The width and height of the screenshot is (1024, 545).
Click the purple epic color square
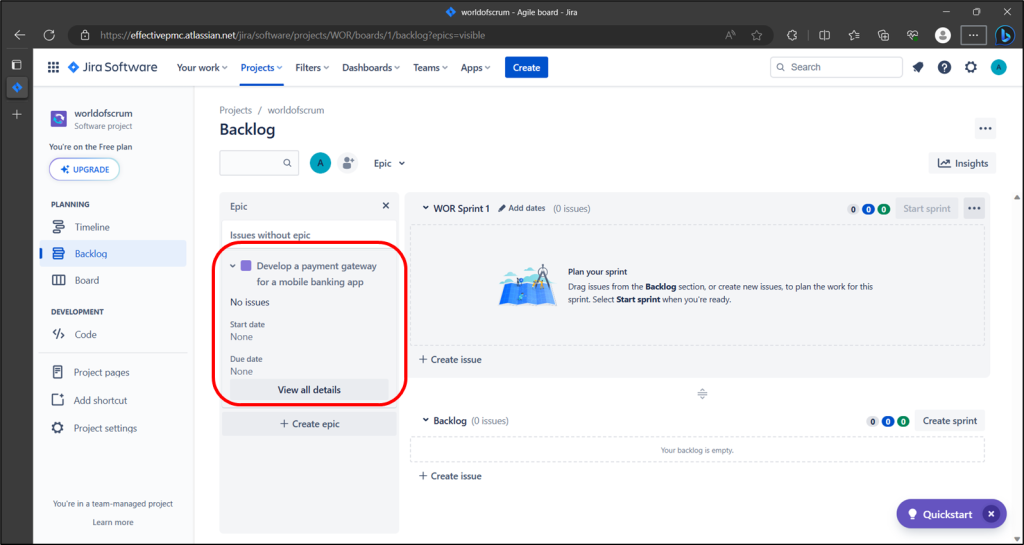point(246,266)
